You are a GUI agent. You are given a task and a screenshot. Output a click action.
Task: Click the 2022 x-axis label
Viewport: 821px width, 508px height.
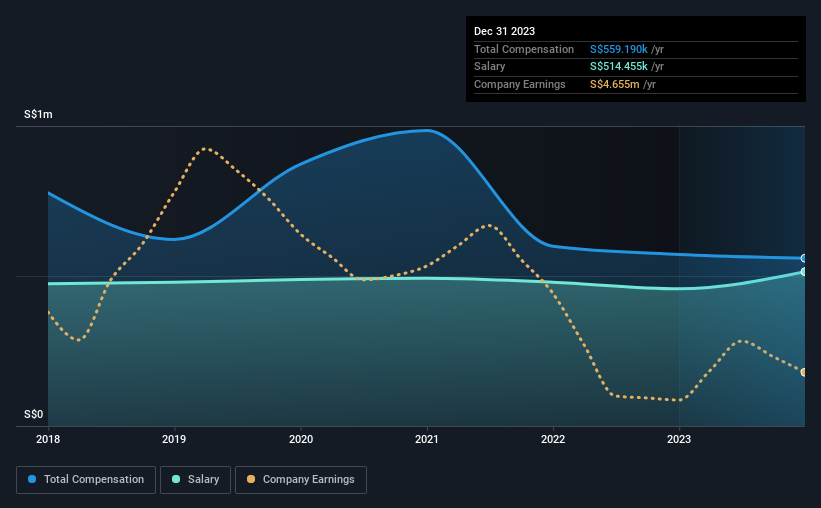[553, 439]
